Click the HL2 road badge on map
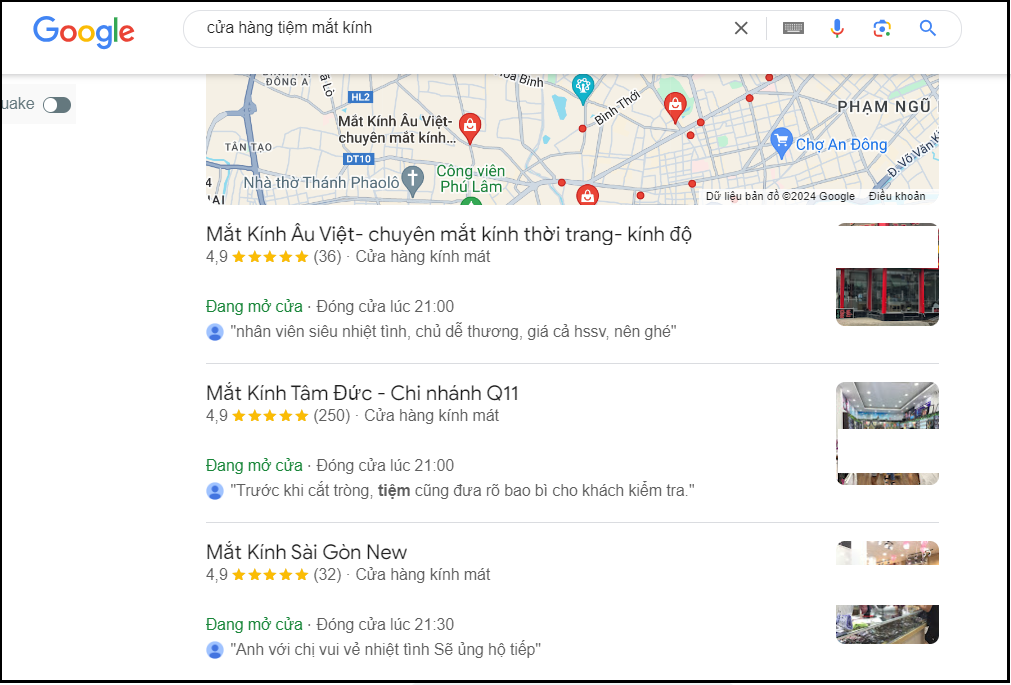 [360, 97]
